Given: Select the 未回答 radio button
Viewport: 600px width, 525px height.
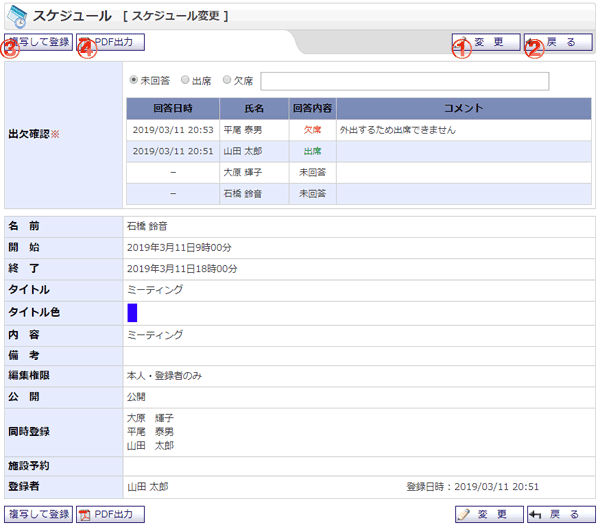Looking at the screenshot, I should (135, 81).
